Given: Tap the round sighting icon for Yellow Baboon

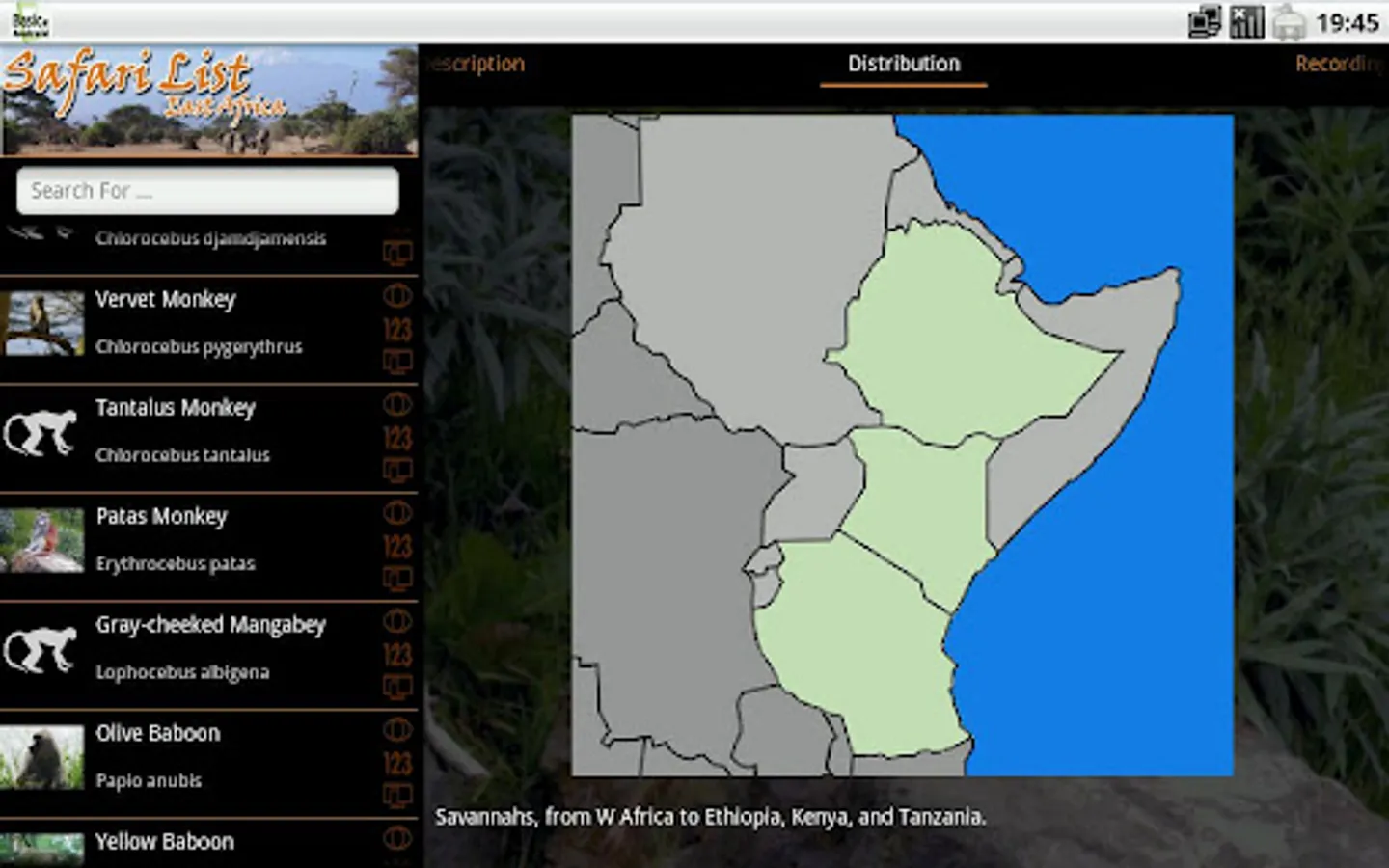Looking at the screenshot, I should [x=397, y=839].
